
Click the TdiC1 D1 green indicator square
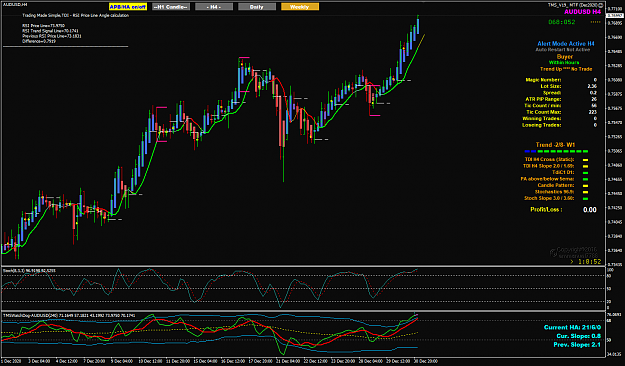point(586,173)
